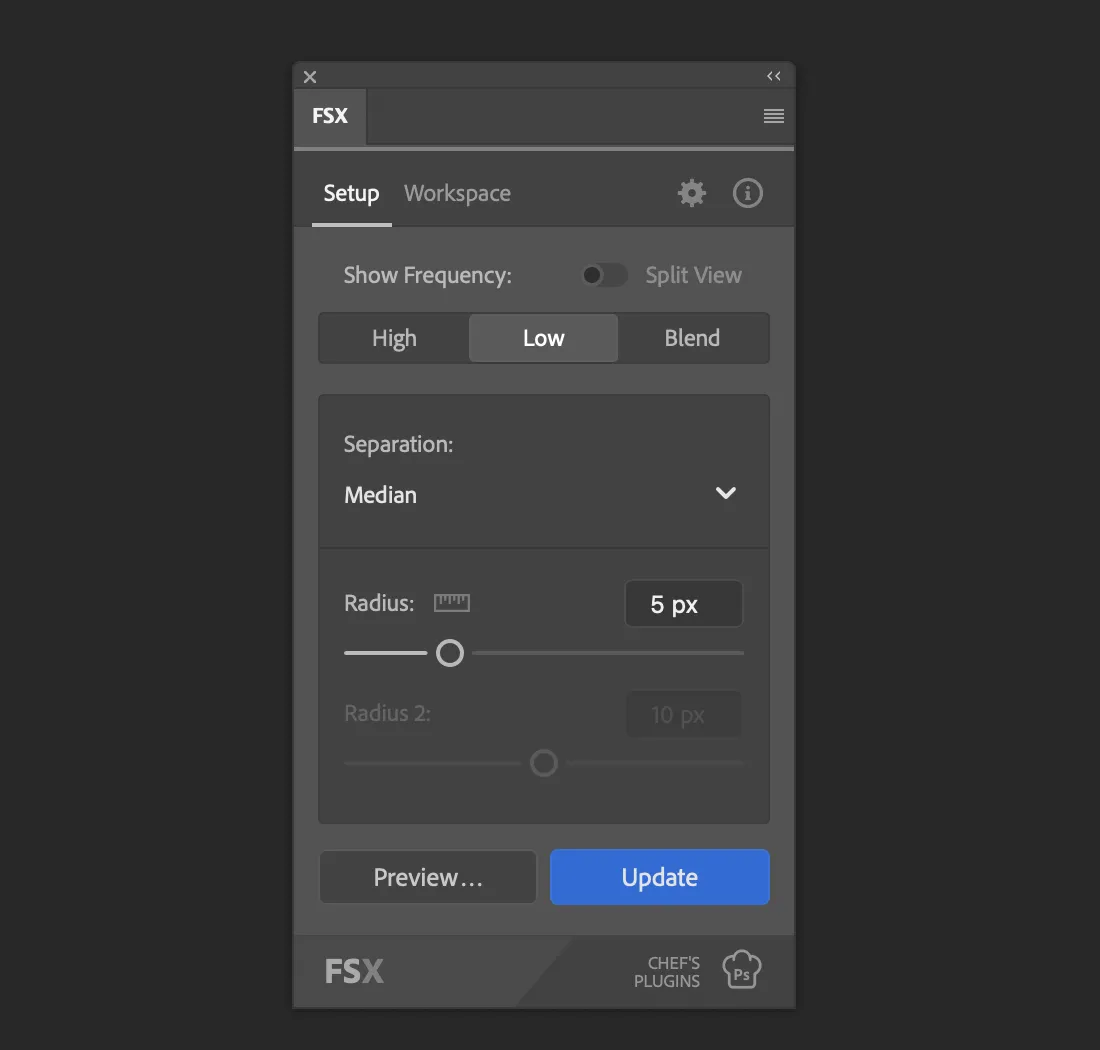Screen dimensions: 1100x1050
Task: Click the Preview… button
Action: tap(428, 877)
